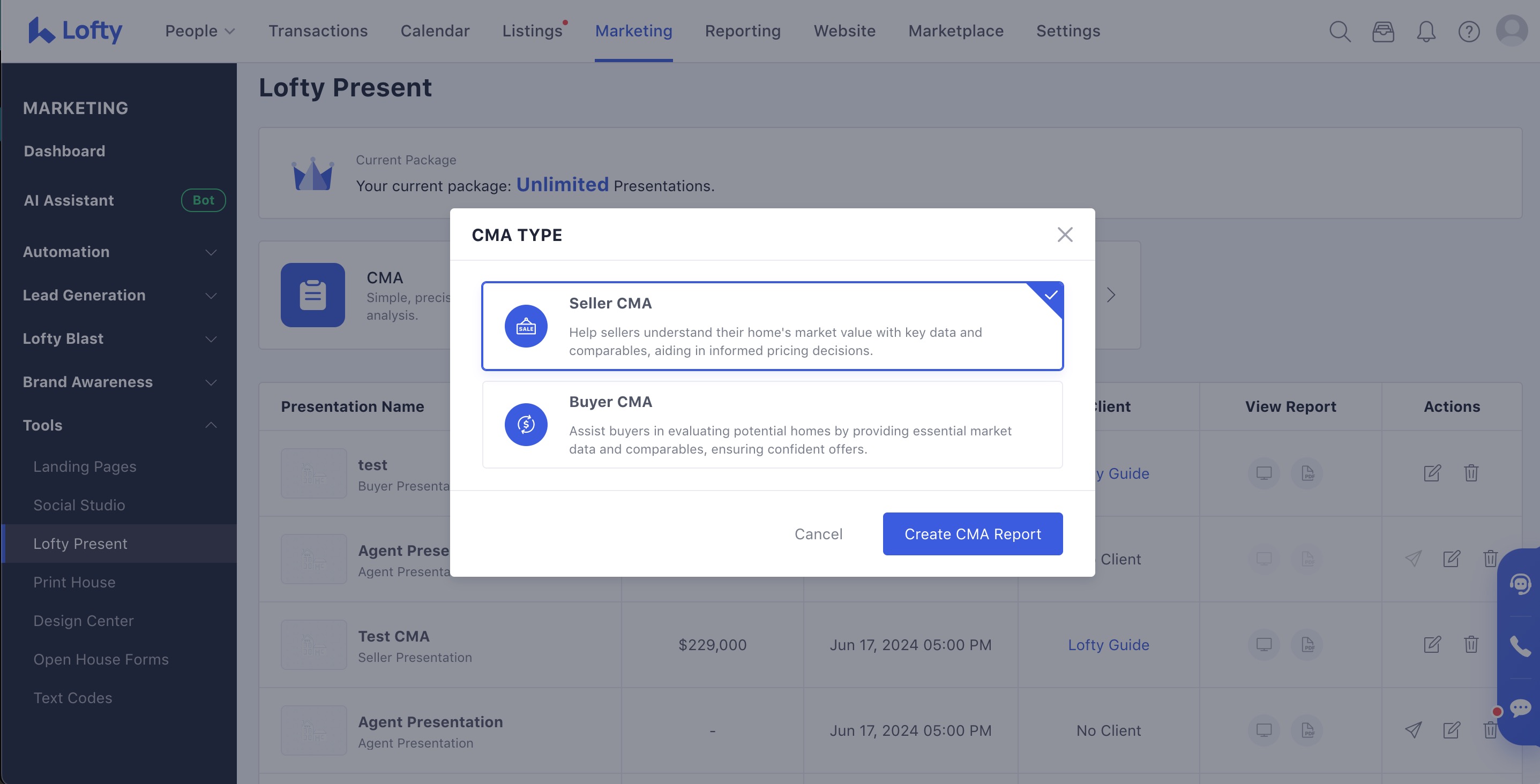
Task: Open the support agent headset widget
Action: pos(1520,584)
